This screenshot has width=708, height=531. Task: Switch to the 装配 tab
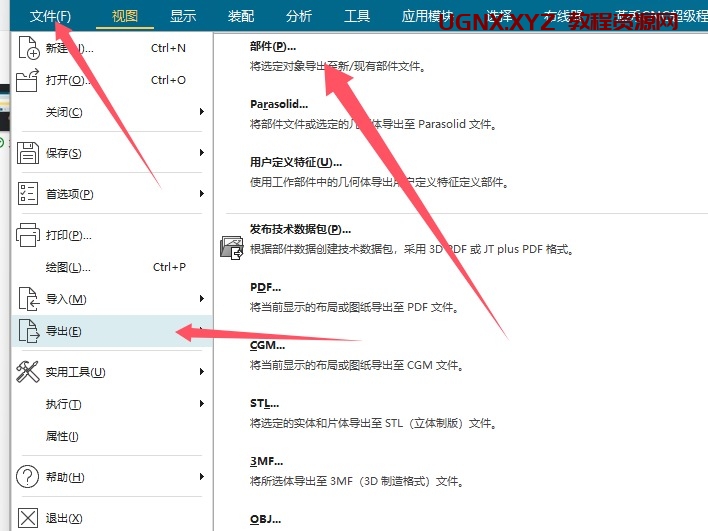[241, 16]
